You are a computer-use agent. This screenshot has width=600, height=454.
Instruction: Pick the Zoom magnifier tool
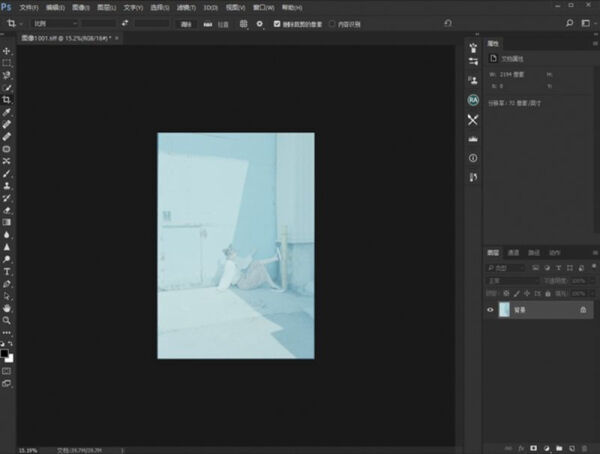click(x=7, y=320)
